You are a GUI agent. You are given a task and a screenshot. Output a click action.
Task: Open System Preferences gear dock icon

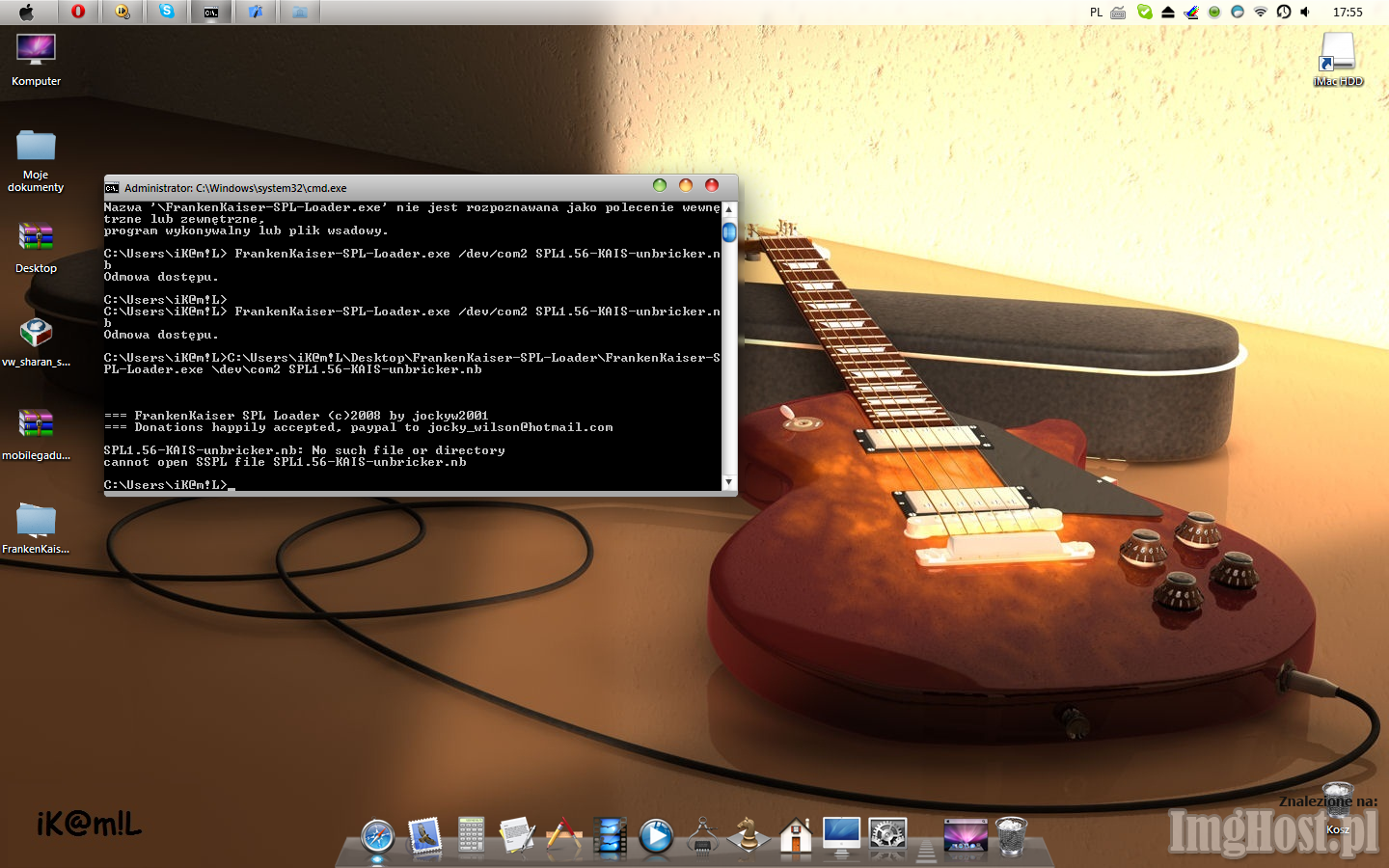(887, 835)
